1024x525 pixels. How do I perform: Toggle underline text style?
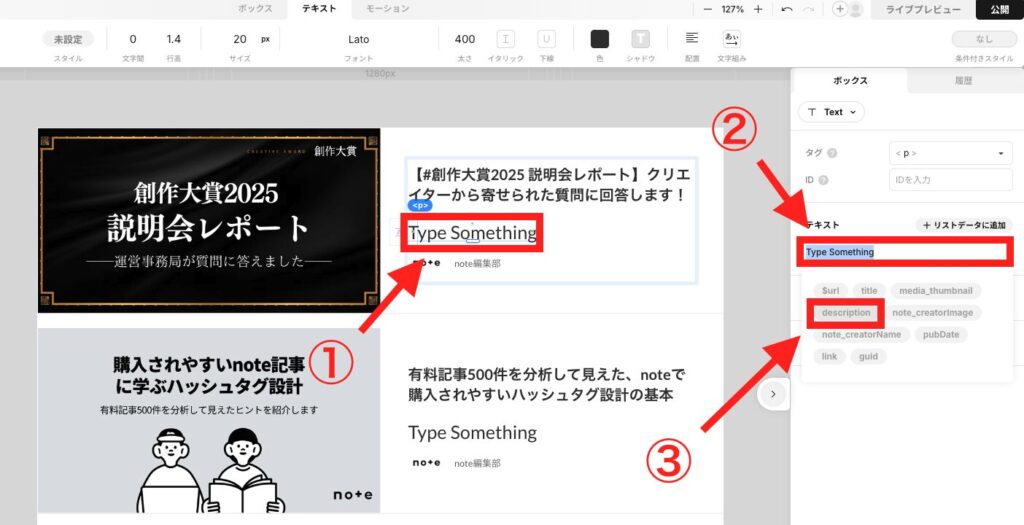coord(546,39)
